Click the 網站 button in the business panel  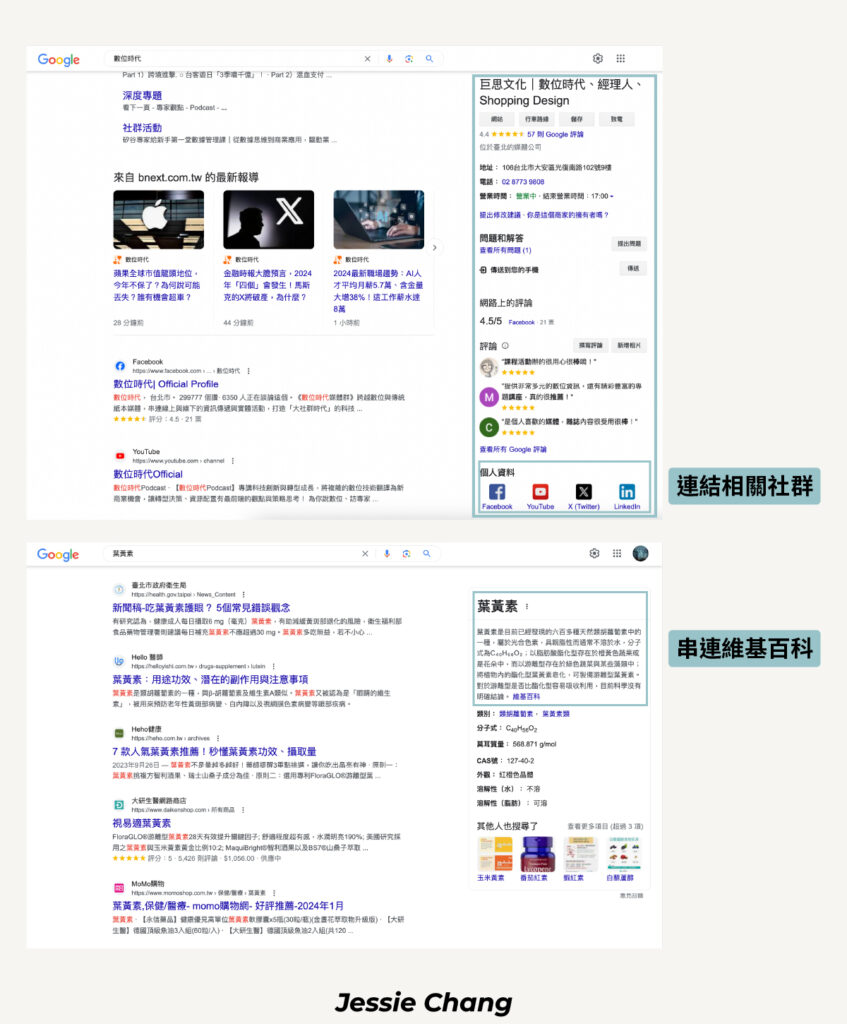(497, 120)
